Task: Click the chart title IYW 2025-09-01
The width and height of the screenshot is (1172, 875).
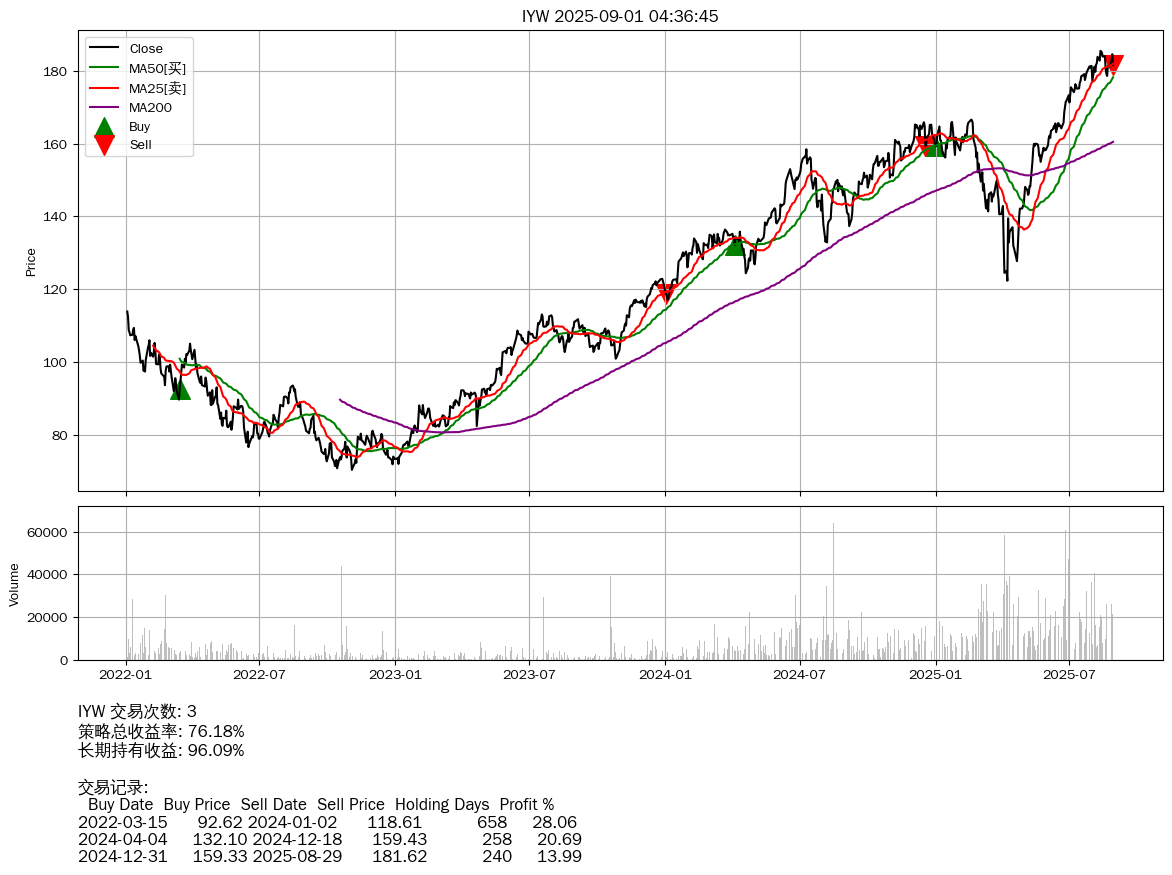Action: pyautogui.click(x=620, y=16)
